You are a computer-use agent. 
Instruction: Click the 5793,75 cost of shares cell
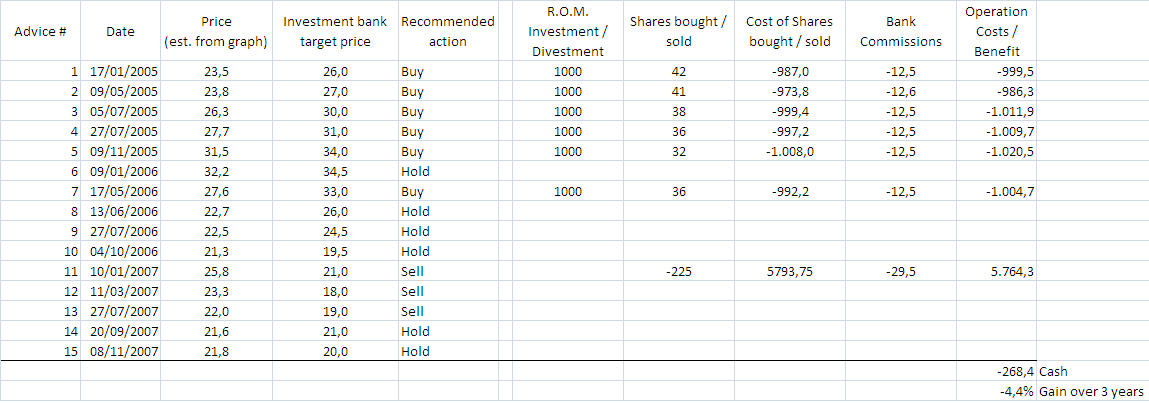[x=789, y=271]
